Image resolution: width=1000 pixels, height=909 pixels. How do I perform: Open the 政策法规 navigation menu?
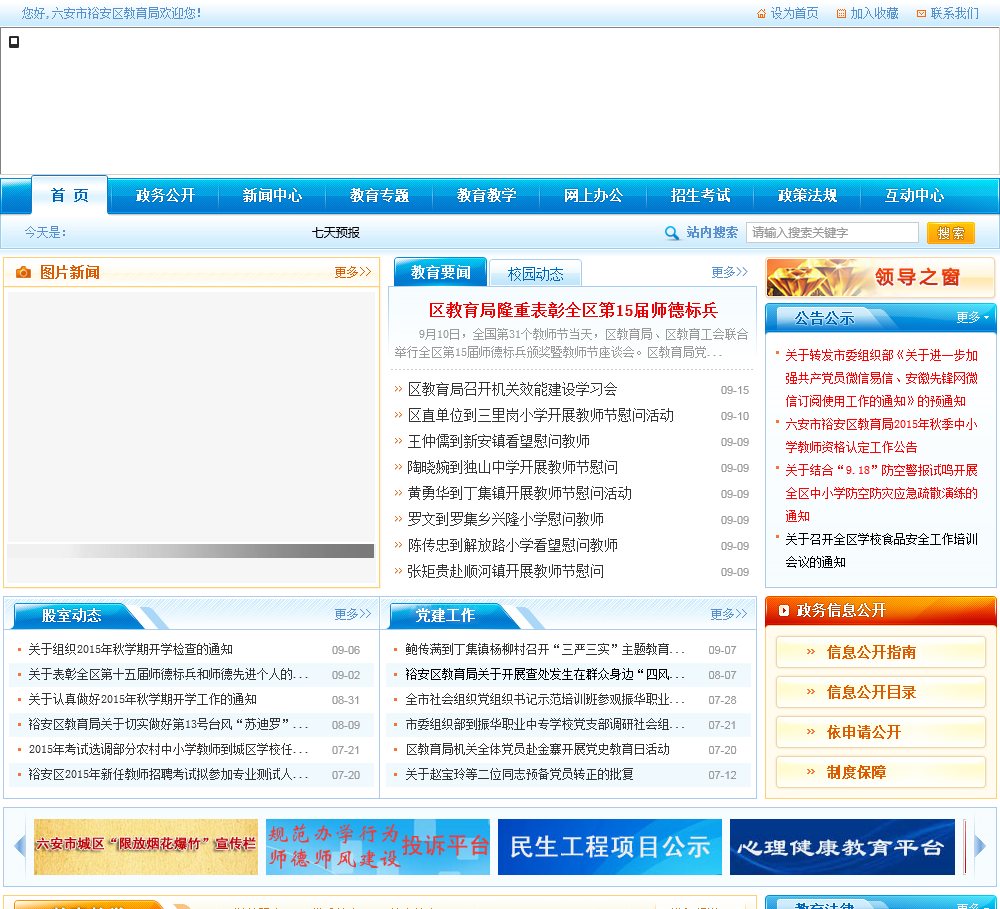pyautogui.click(x=807, y=195)
